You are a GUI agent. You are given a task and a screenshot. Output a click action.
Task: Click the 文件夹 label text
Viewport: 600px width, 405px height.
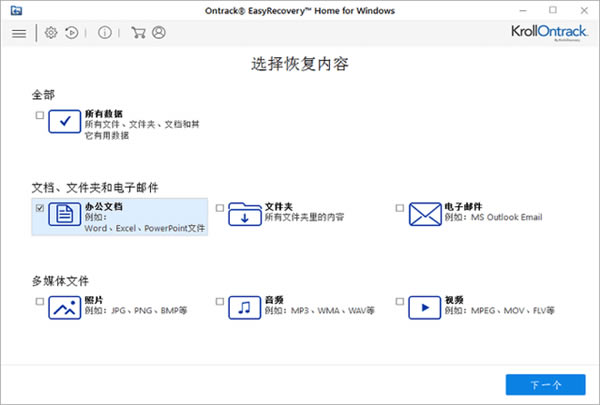pyautogui.click(x=279, y=207)
